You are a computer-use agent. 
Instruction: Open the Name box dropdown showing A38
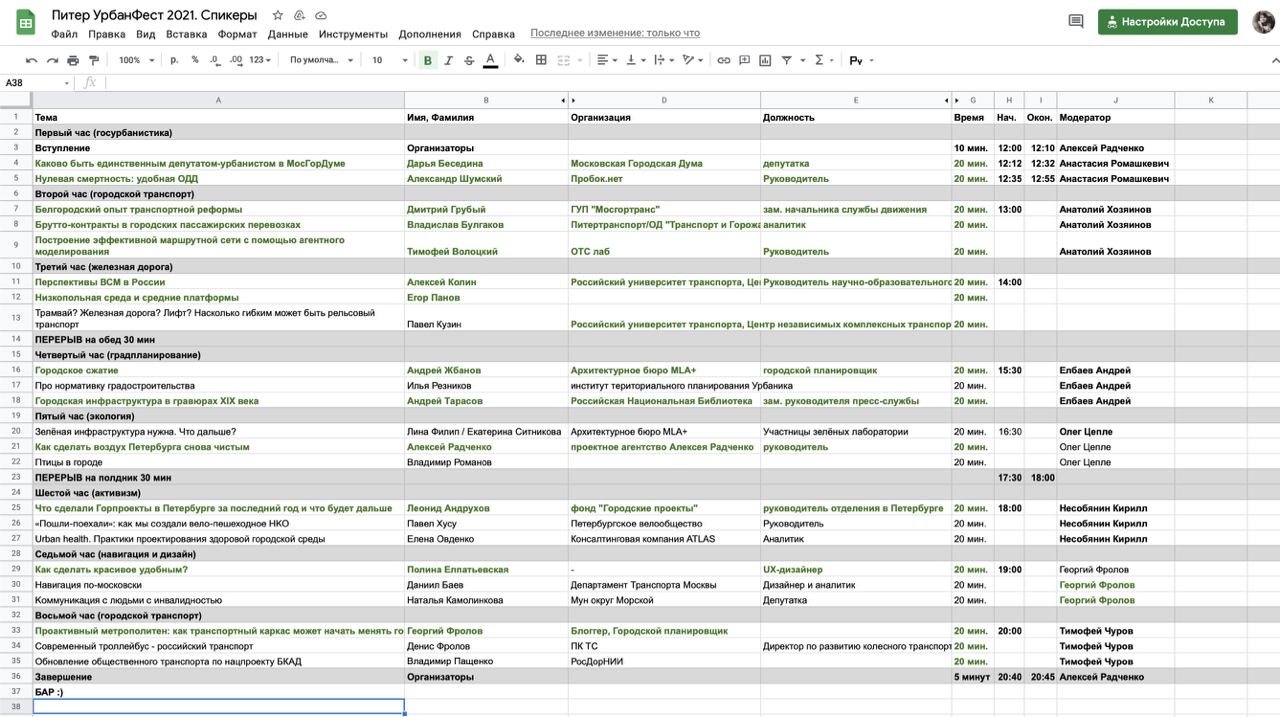[x=67, y=83]
